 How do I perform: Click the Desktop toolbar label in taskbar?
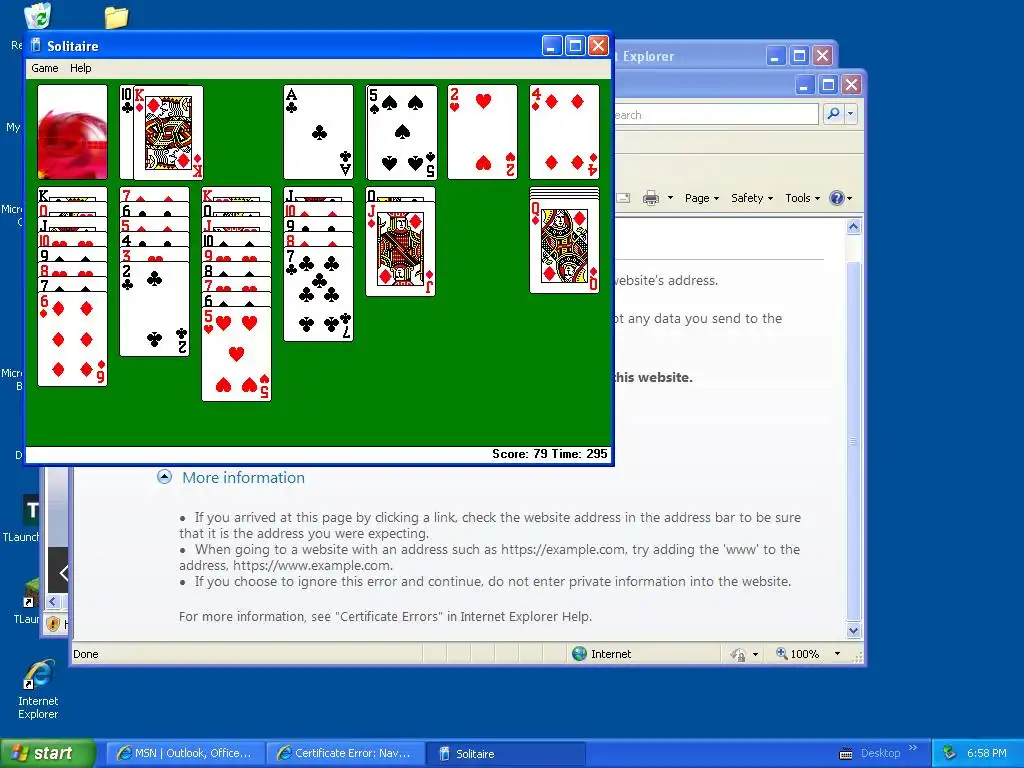coord(880,753)
